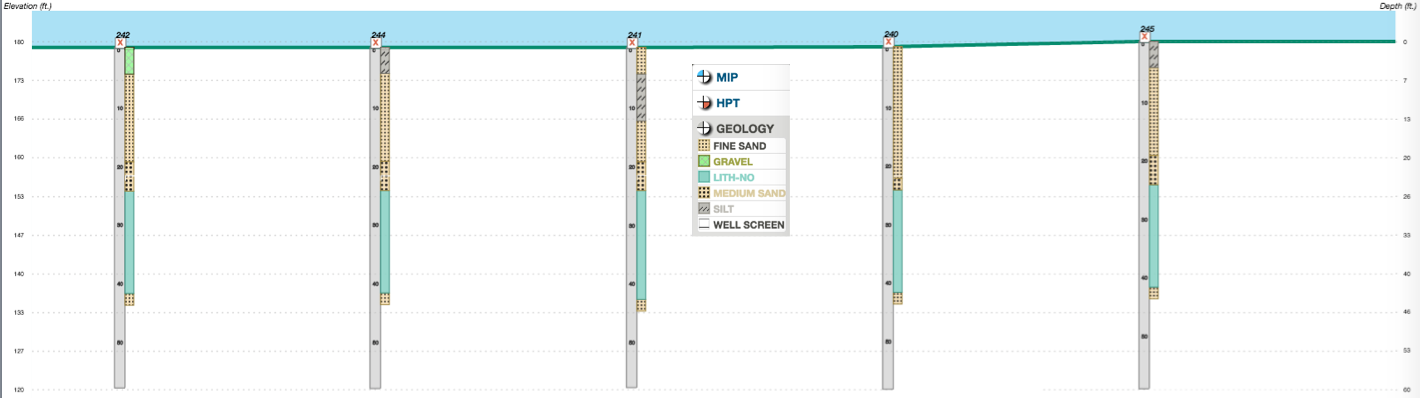1420x398 pixels.
Task: Click the green gravel interval in well 242
Action: pyautogui.click(x=129, y=61)
